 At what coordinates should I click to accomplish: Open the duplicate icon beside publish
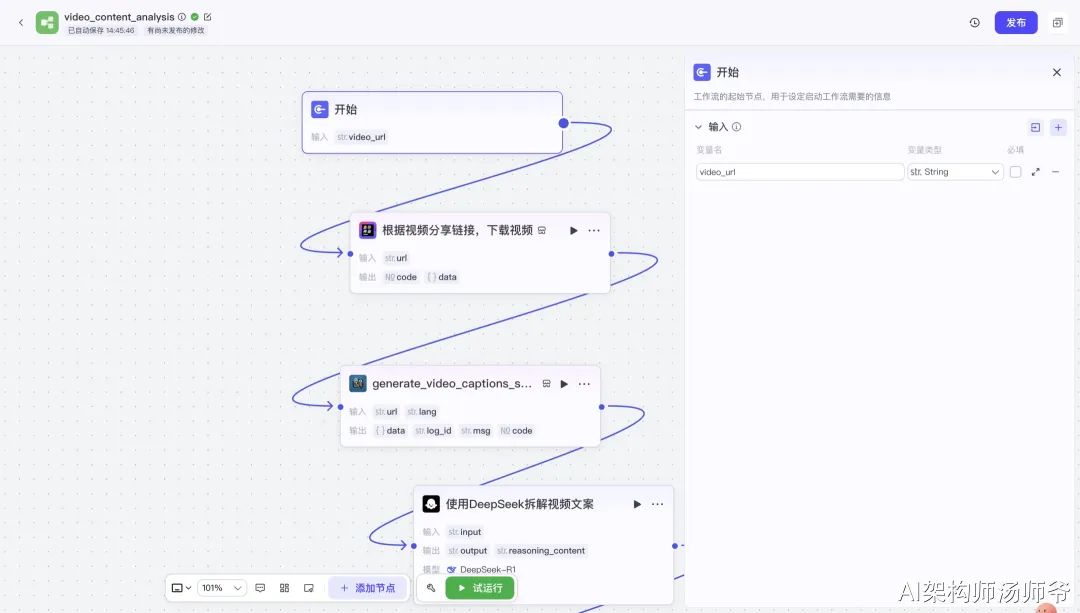click(x=1058, y=23)
